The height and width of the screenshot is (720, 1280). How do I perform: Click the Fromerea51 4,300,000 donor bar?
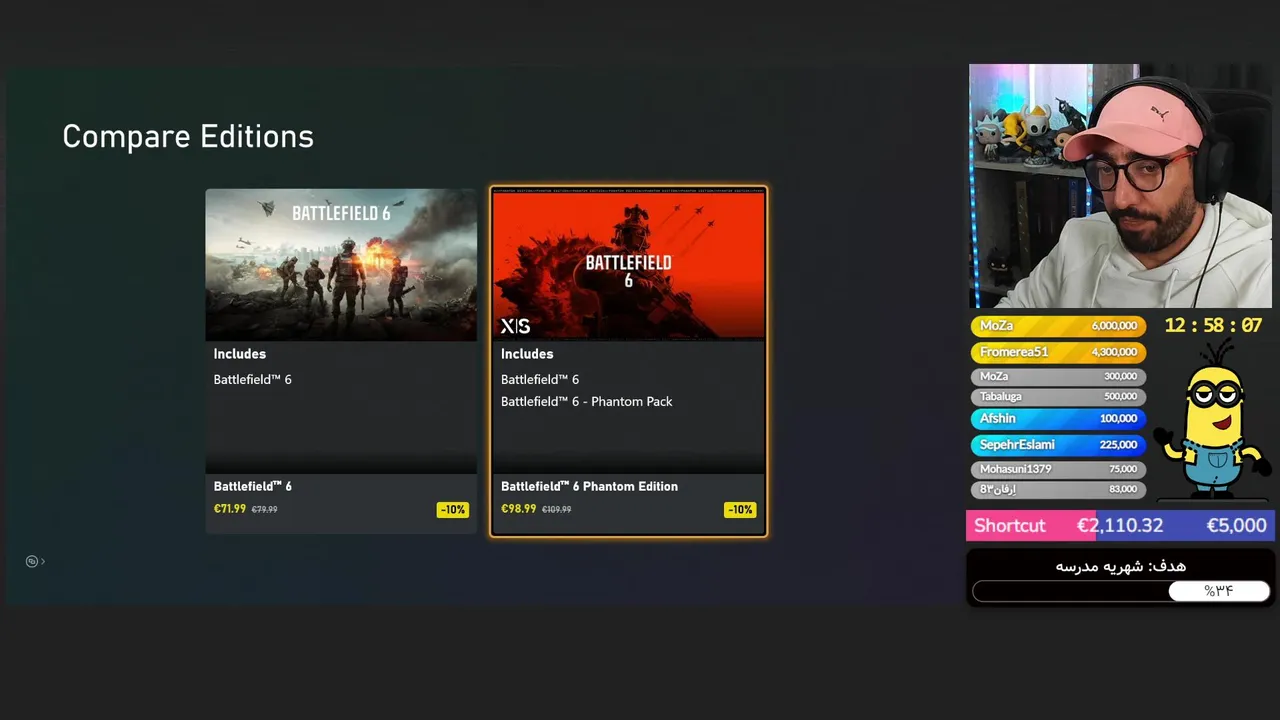tap(1058, 352)
